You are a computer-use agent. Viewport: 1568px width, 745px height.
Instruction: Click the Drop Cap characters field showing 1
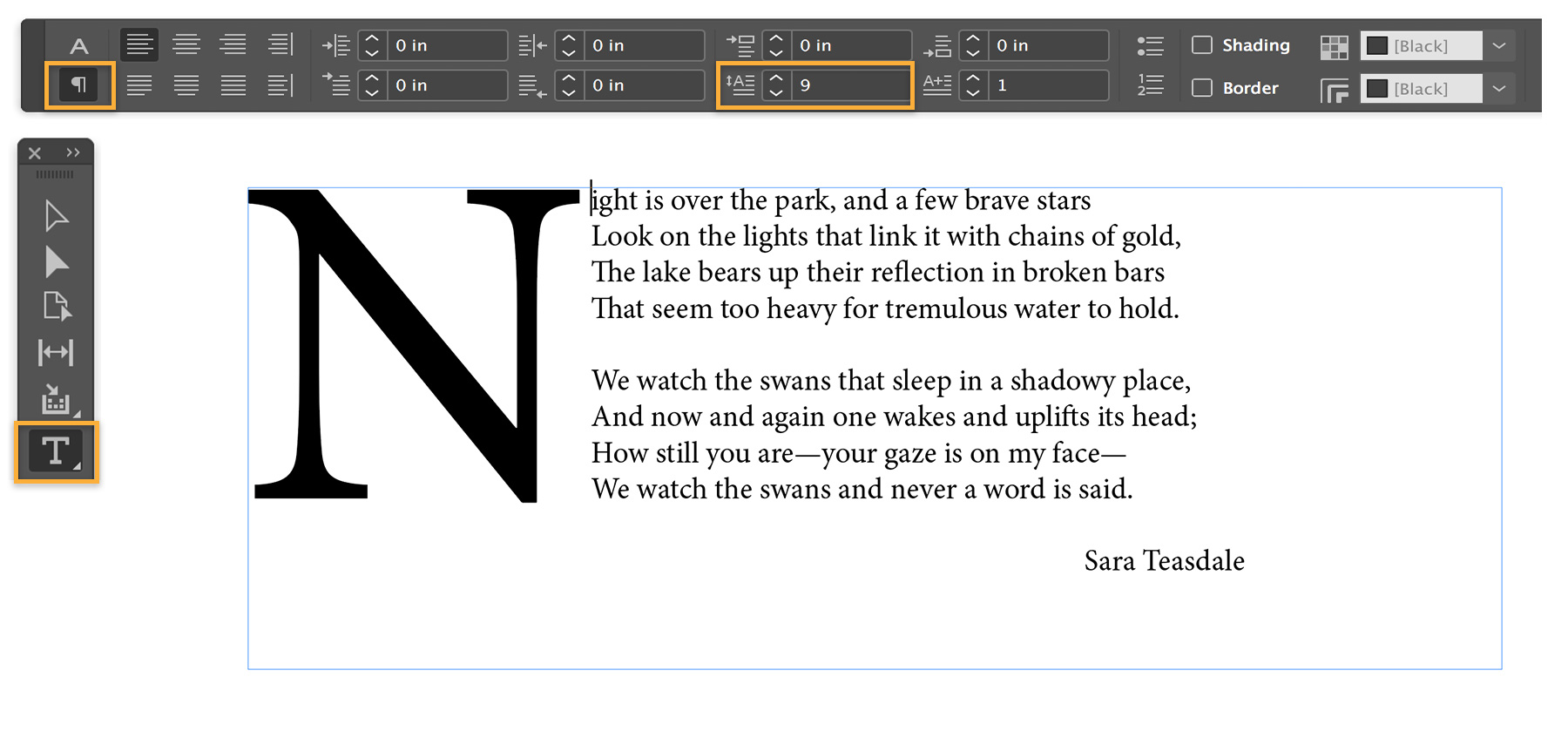pyautogui.click(x=1047, y=85)
